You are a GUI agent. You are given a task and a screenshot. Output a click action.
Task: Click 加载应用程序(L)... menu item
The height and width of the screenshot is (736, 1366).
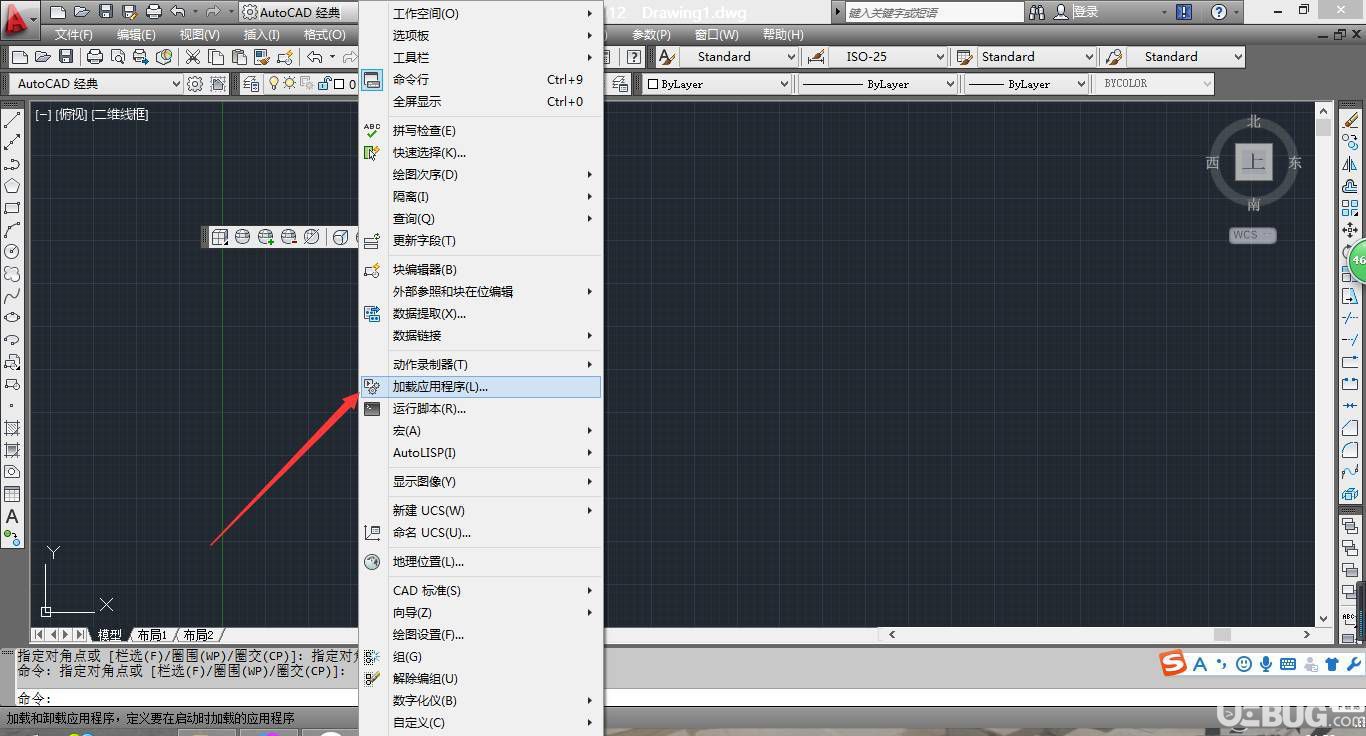481,387
